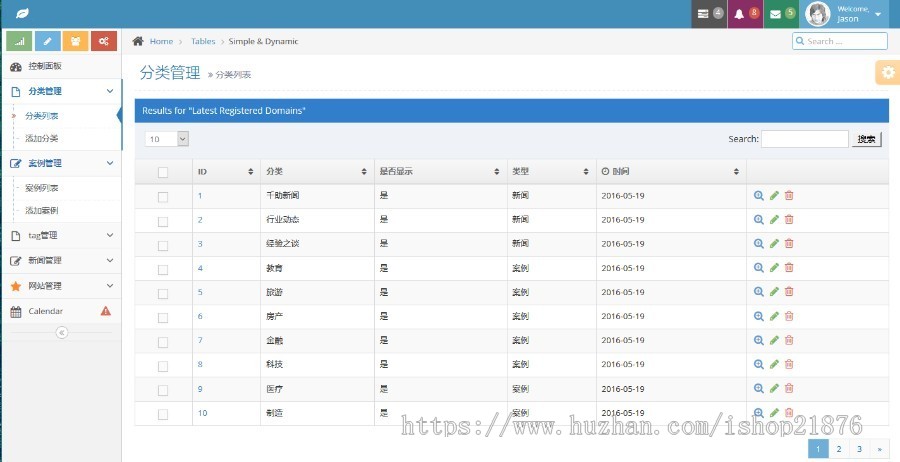Image resolution: width=900 pixels, height=462 pixels.
Task: Click the magnifier view icon for row 教育
Action: 759,268
